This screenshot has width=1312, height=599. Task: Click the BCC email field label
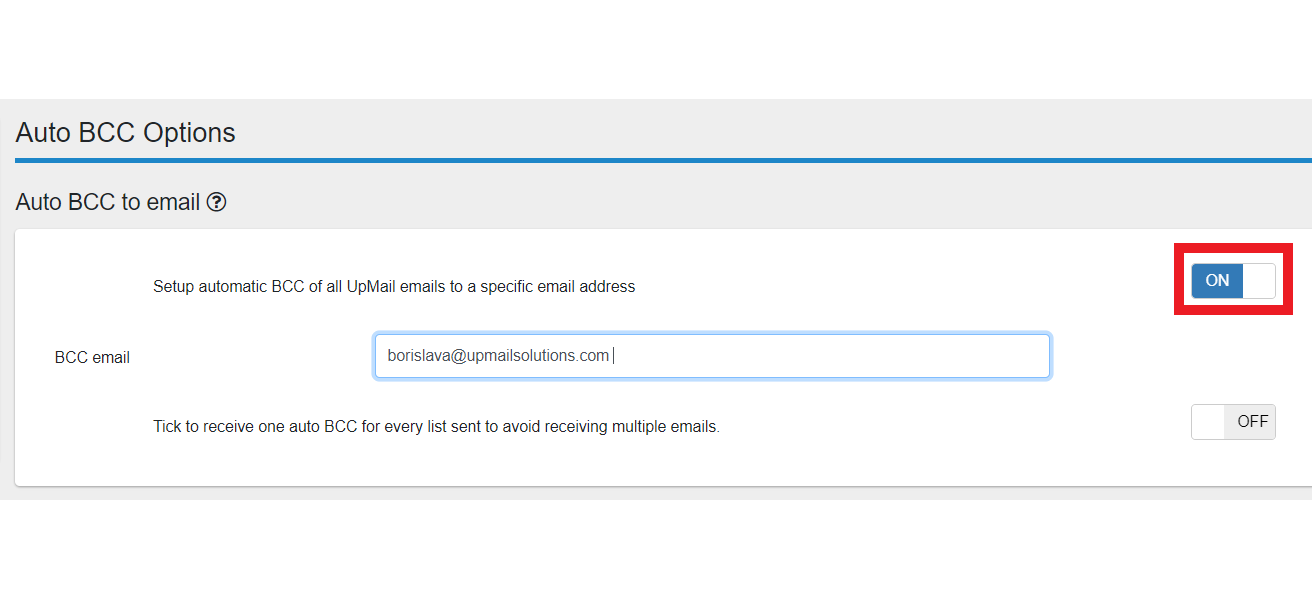coord(92,357)
